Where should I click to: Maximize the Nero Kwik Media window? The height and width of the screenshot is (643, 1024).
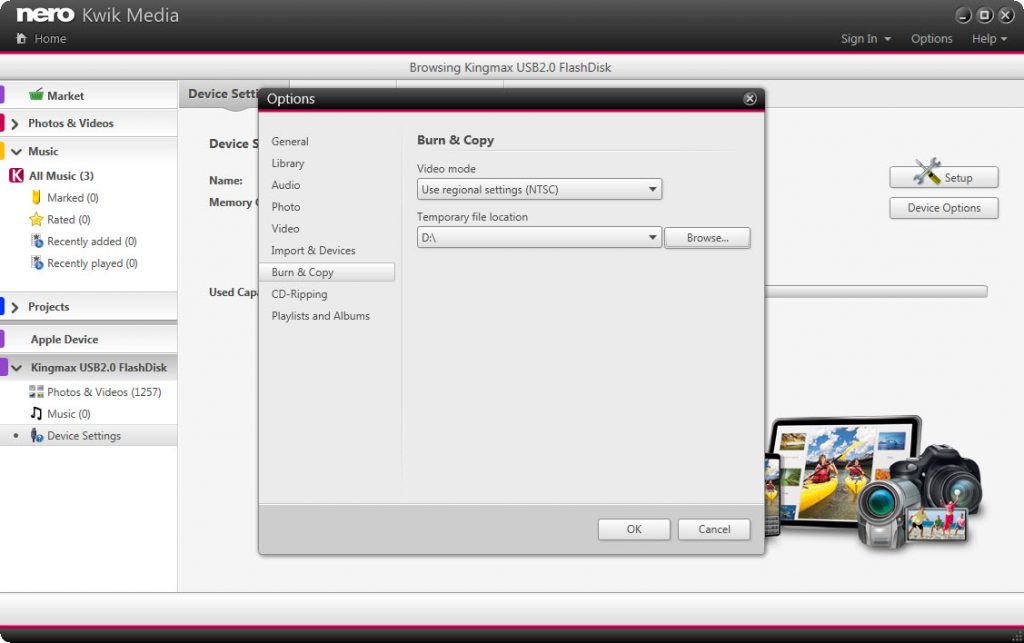[985, 15]
